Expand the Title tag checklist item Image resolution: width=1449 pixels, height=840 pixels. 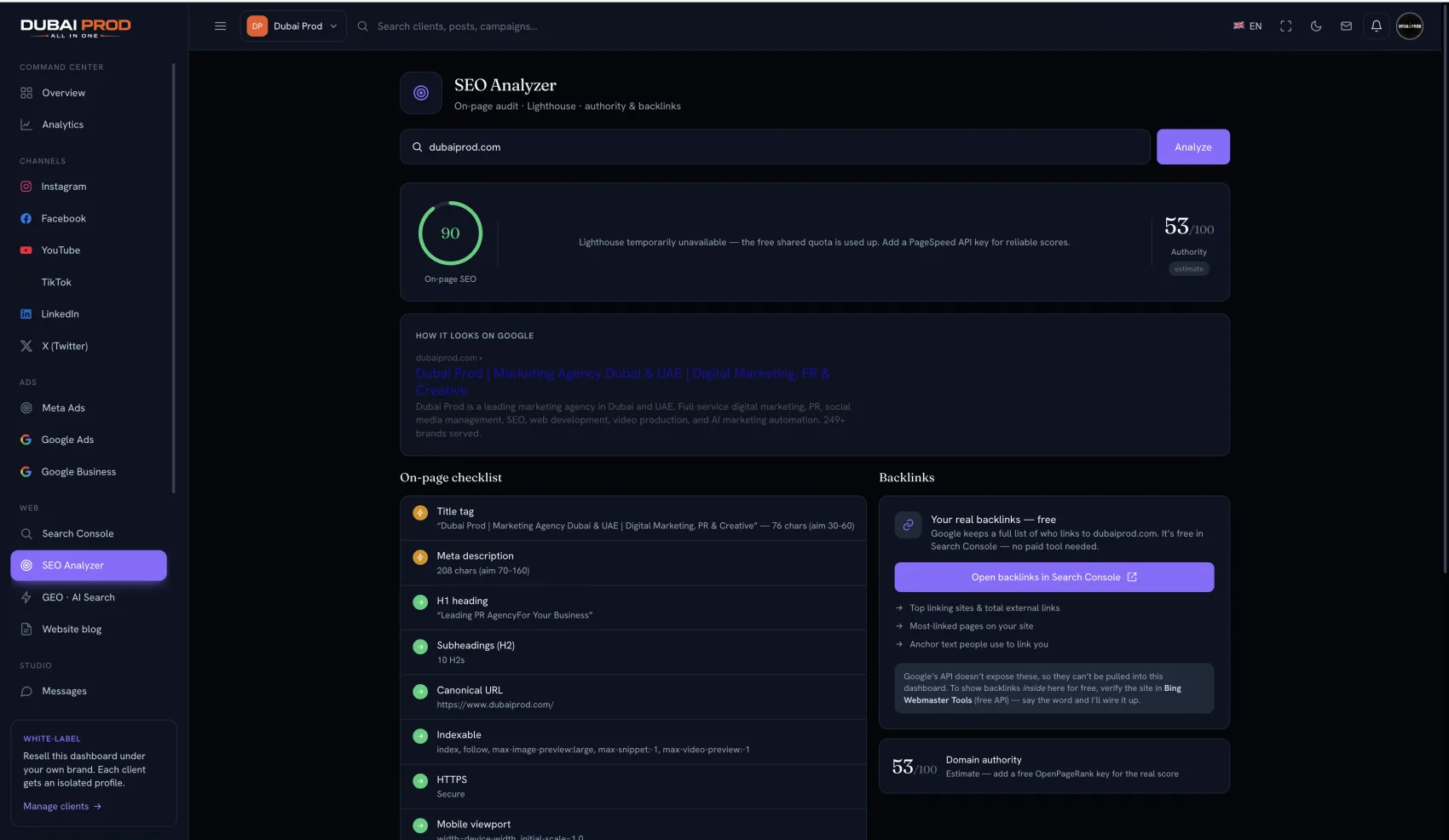(x=633, y=518)
